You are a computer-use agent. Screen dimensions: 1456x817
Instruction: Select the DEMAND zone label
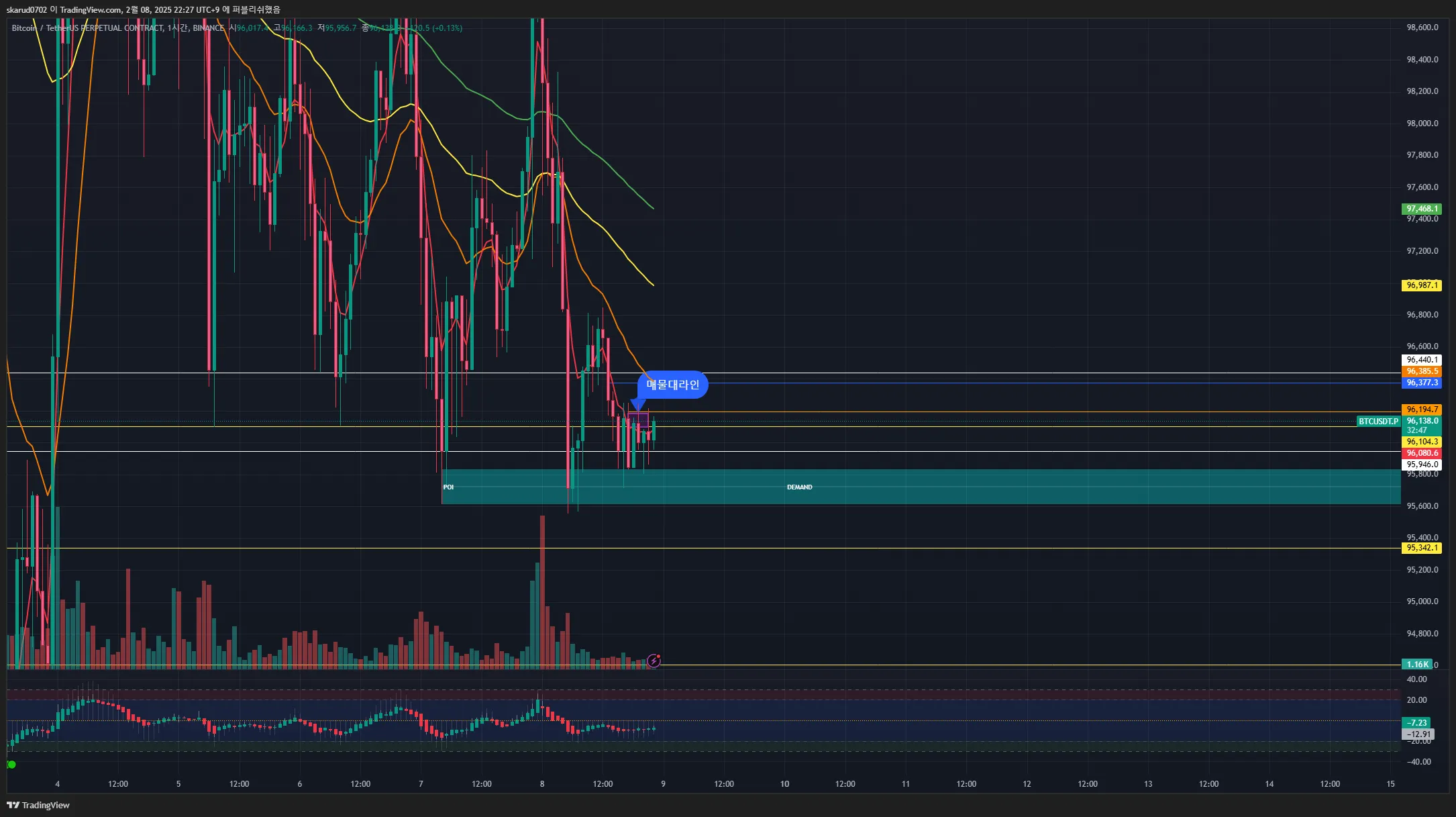click(x=799, y=487)
